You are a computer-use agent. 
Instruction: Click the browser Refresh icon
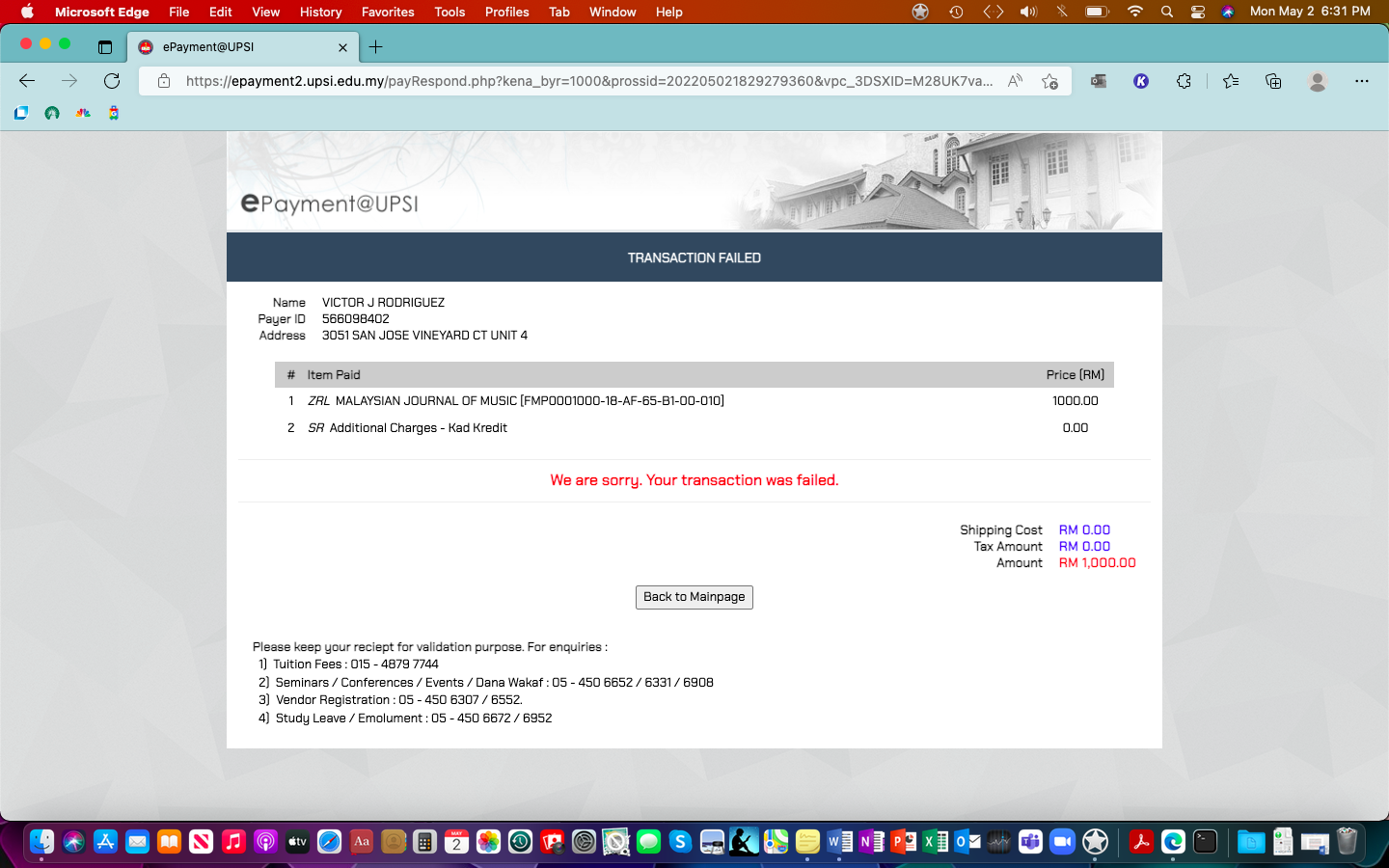[112, 81]
